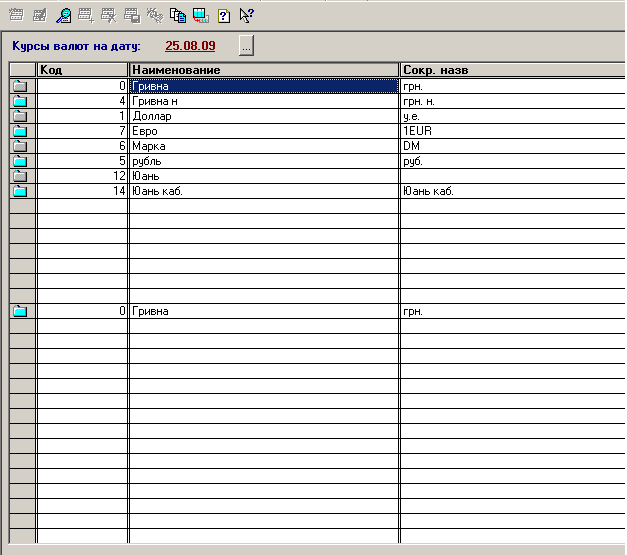
Task: Activate the What's This arrow-question help cursor
Action: [x=246, y=15]
